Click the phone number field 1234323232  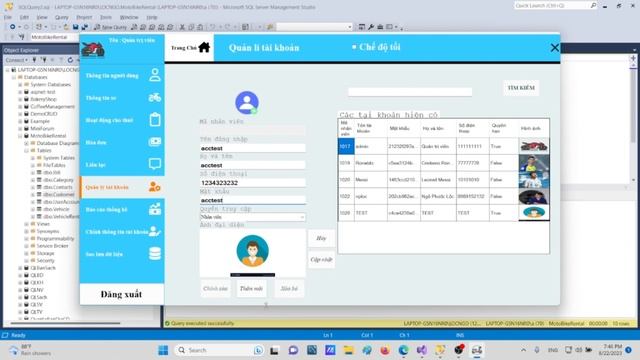(253, 182)
